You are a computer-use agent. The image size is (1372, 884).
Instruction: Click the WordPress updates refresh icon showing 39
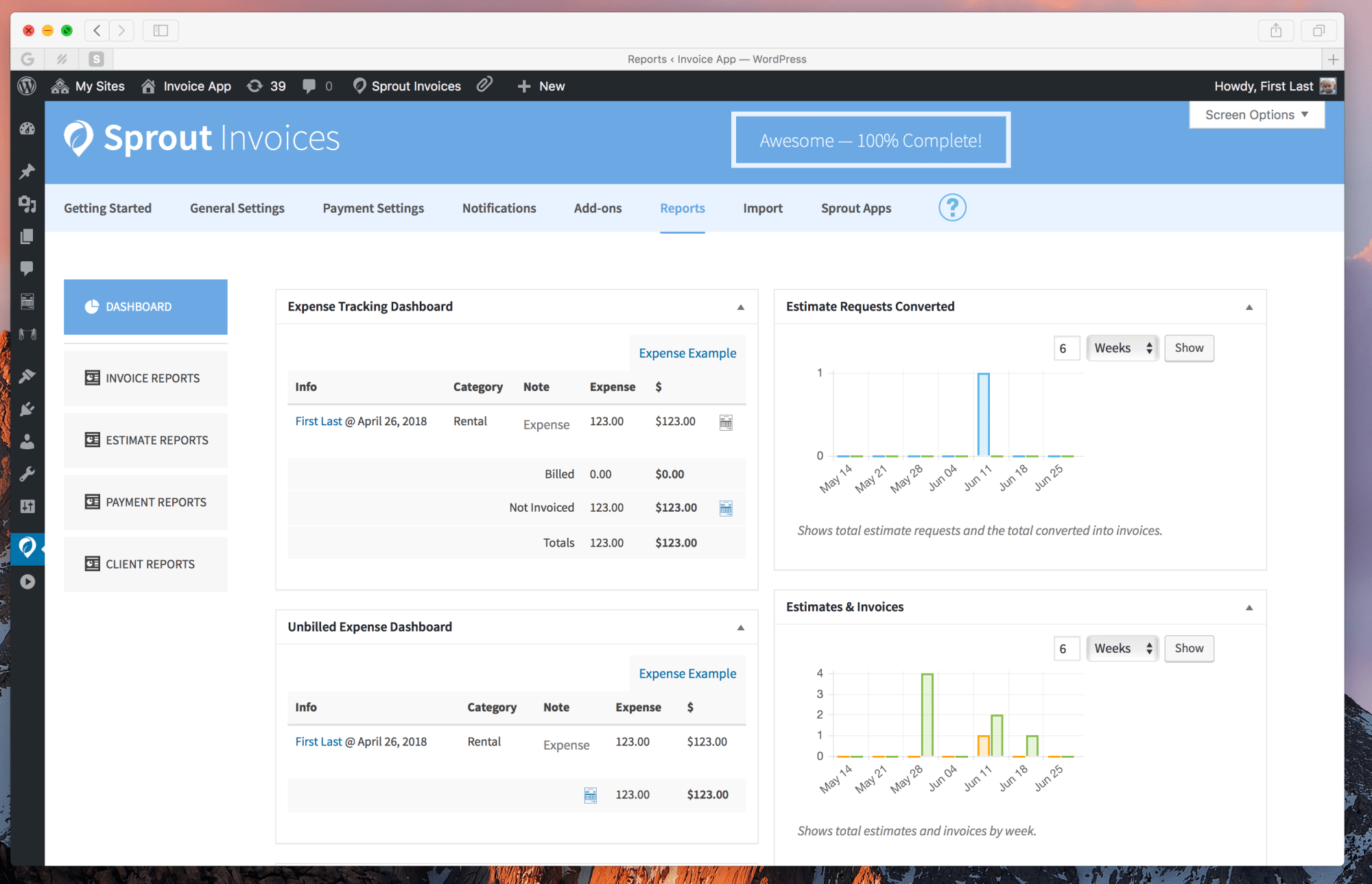(255, 86)
